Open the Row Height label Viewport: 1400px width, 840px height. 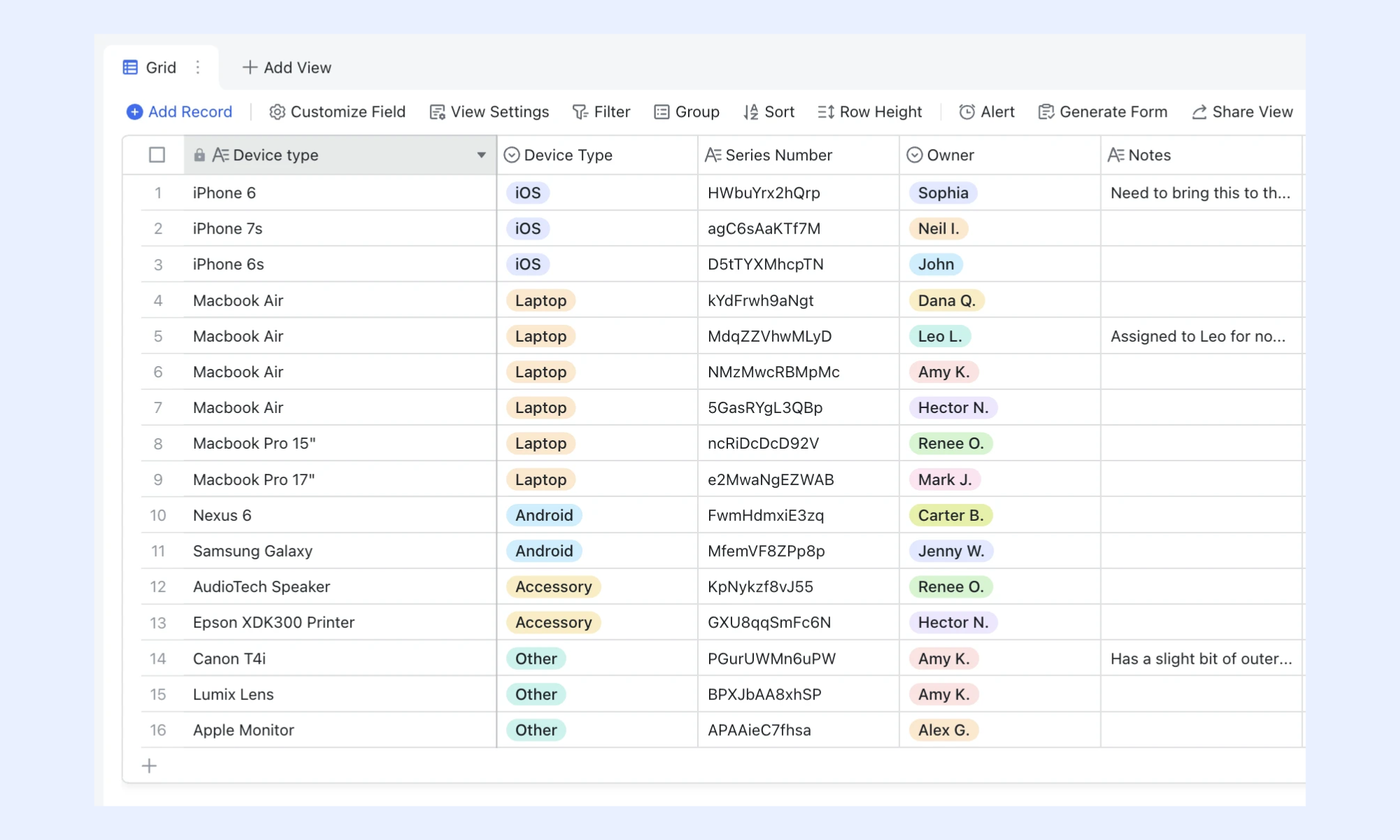coord(881,112)
